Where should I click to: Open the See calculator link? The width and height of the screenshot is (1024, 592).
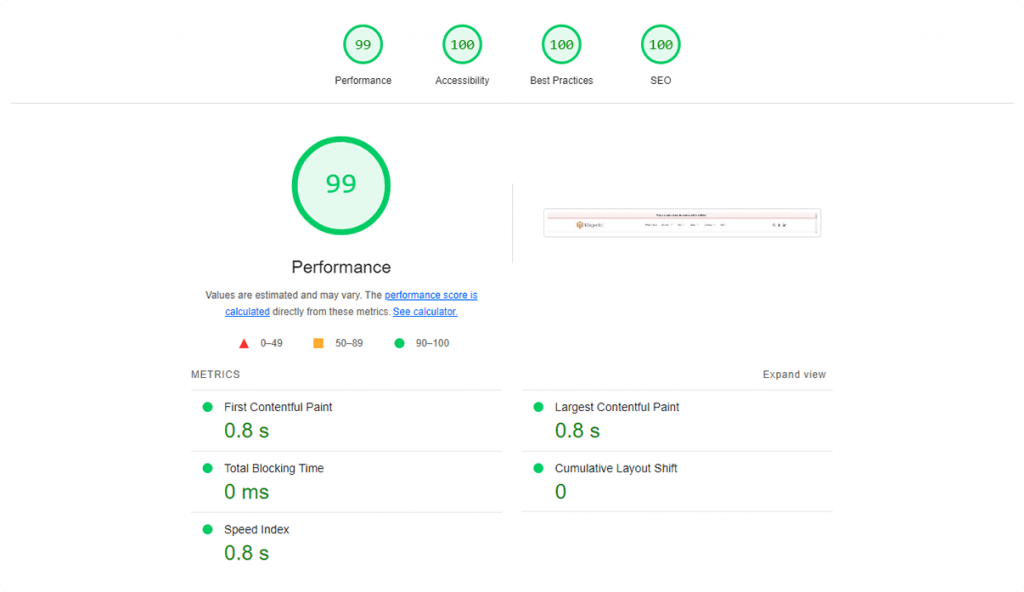(424, 311)
